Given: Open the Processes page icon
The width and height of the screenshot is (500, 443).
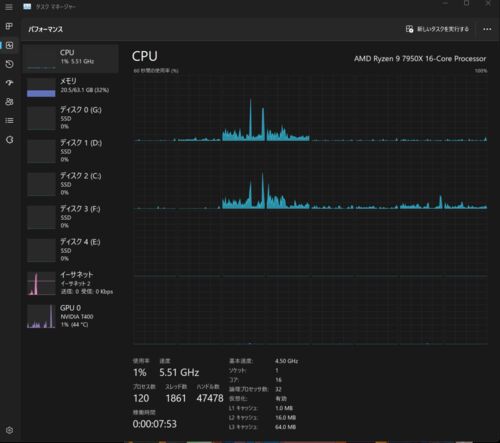Looking at the screenshot, I should pyautogui.click(x=9, y=26).
